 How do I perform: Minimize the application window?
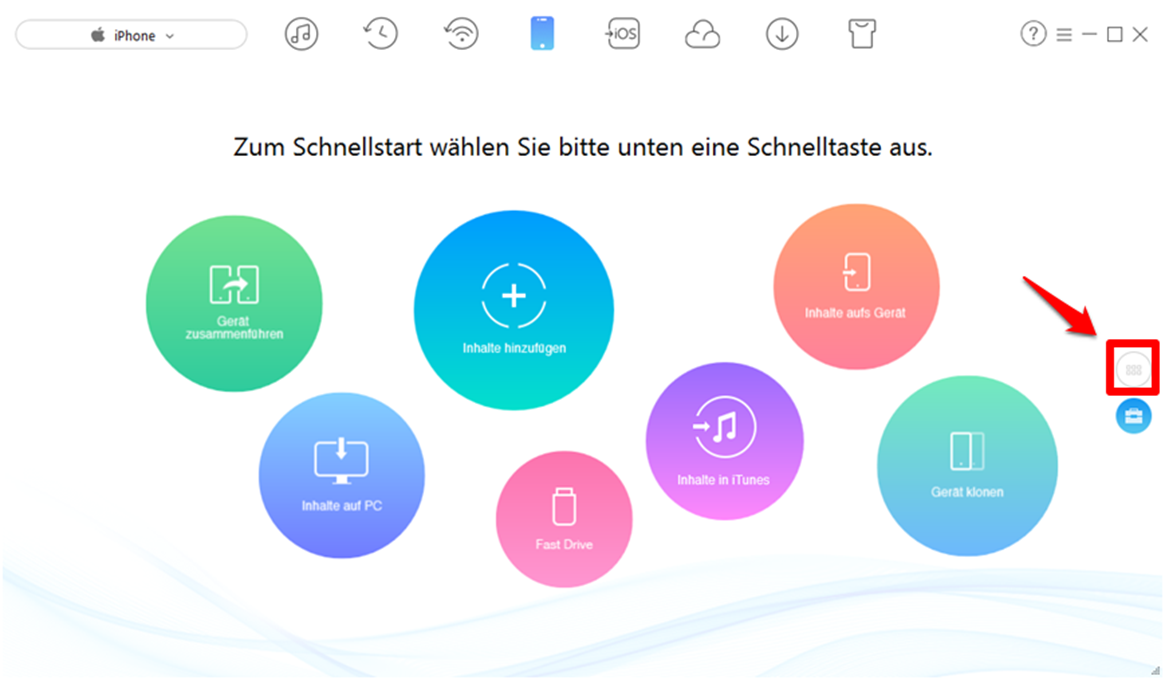(1089, 35)
